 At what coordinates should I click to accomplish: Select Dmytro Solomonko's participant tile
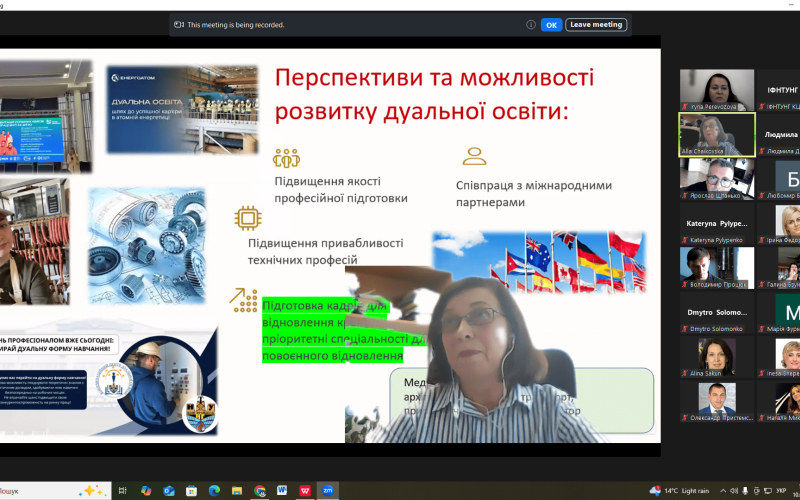click(716, 312)
